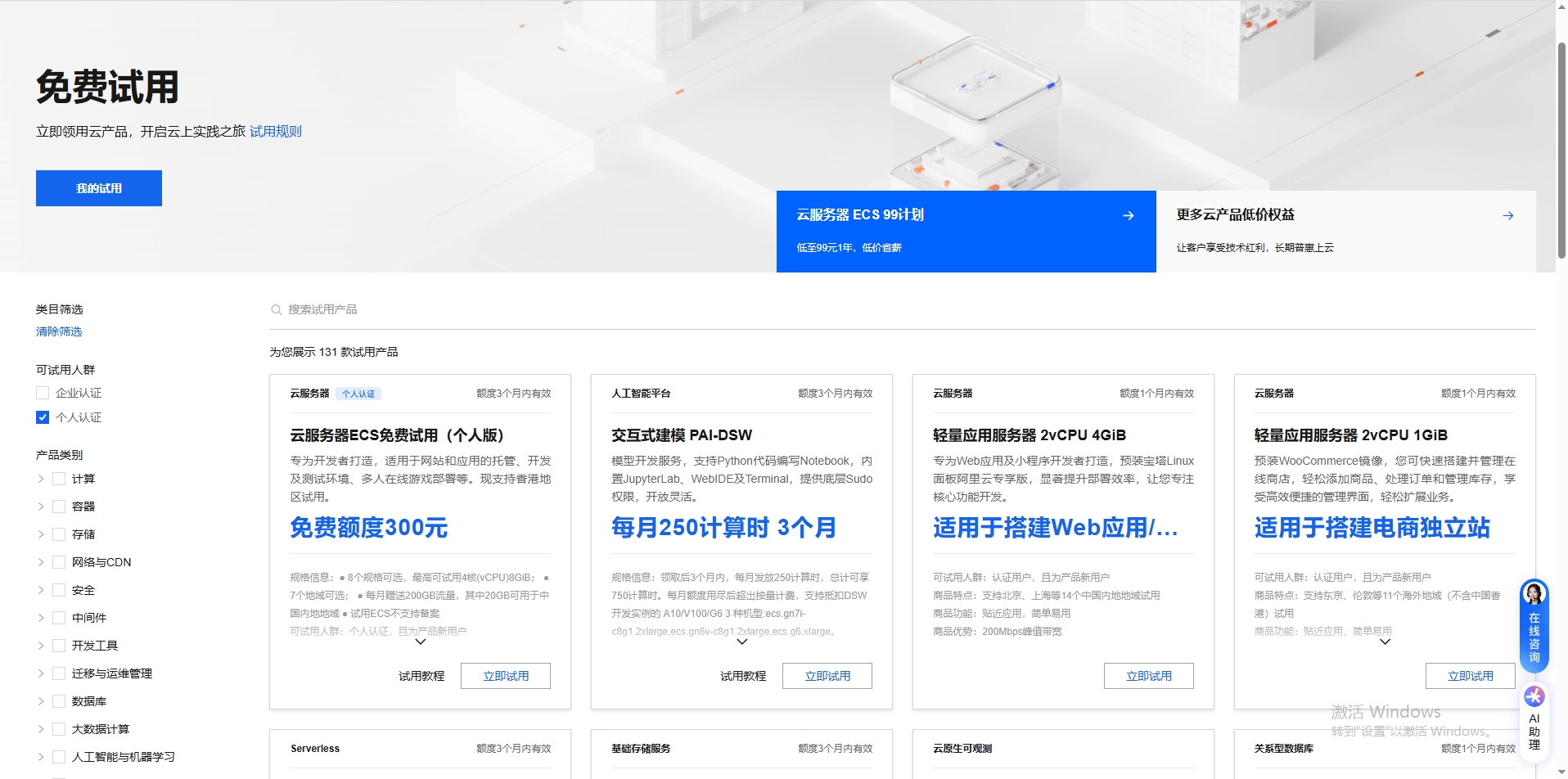Screen dimensions: 1568x779
Task: Click the 基础存储服务 card header
Action: coord(641,749)
